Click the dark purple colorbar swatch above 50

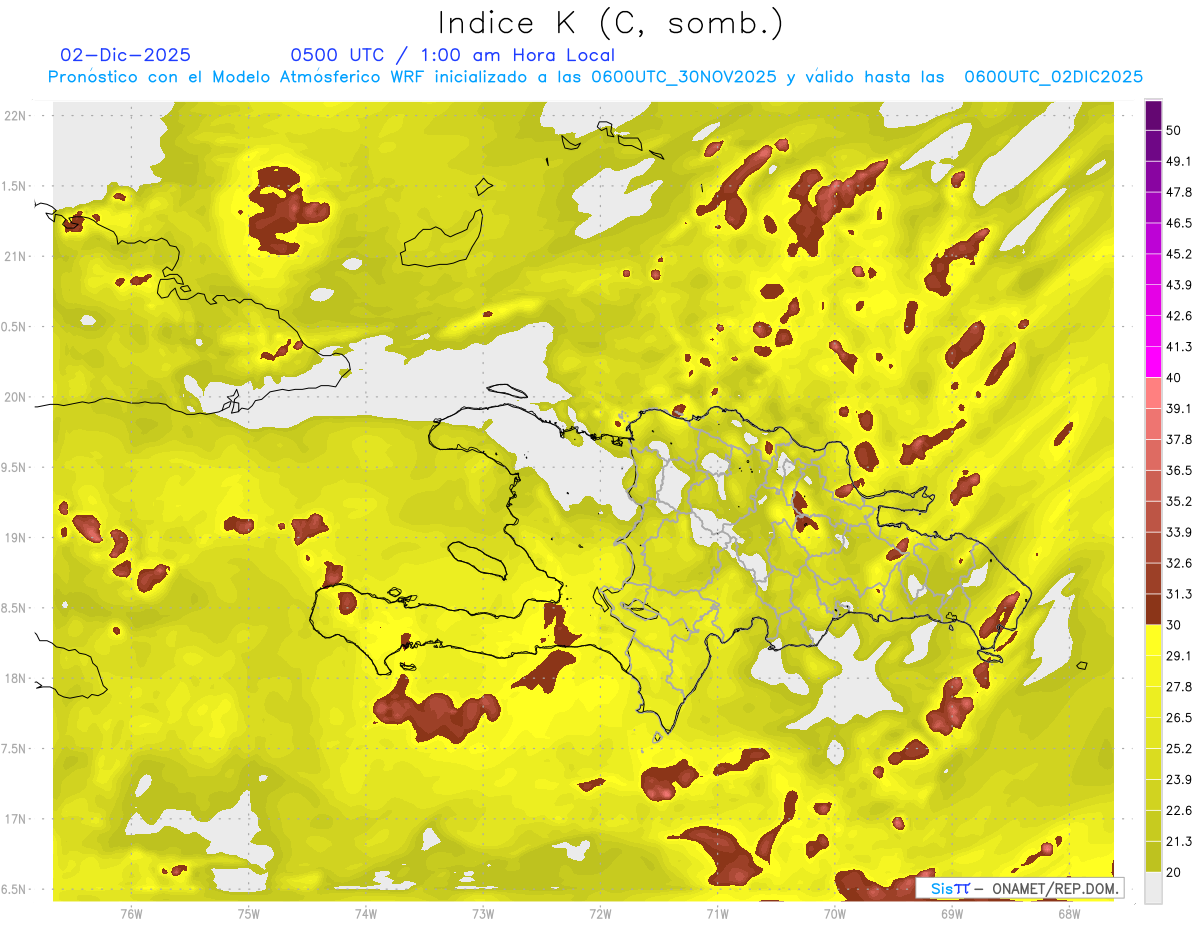click(1154, 116)
